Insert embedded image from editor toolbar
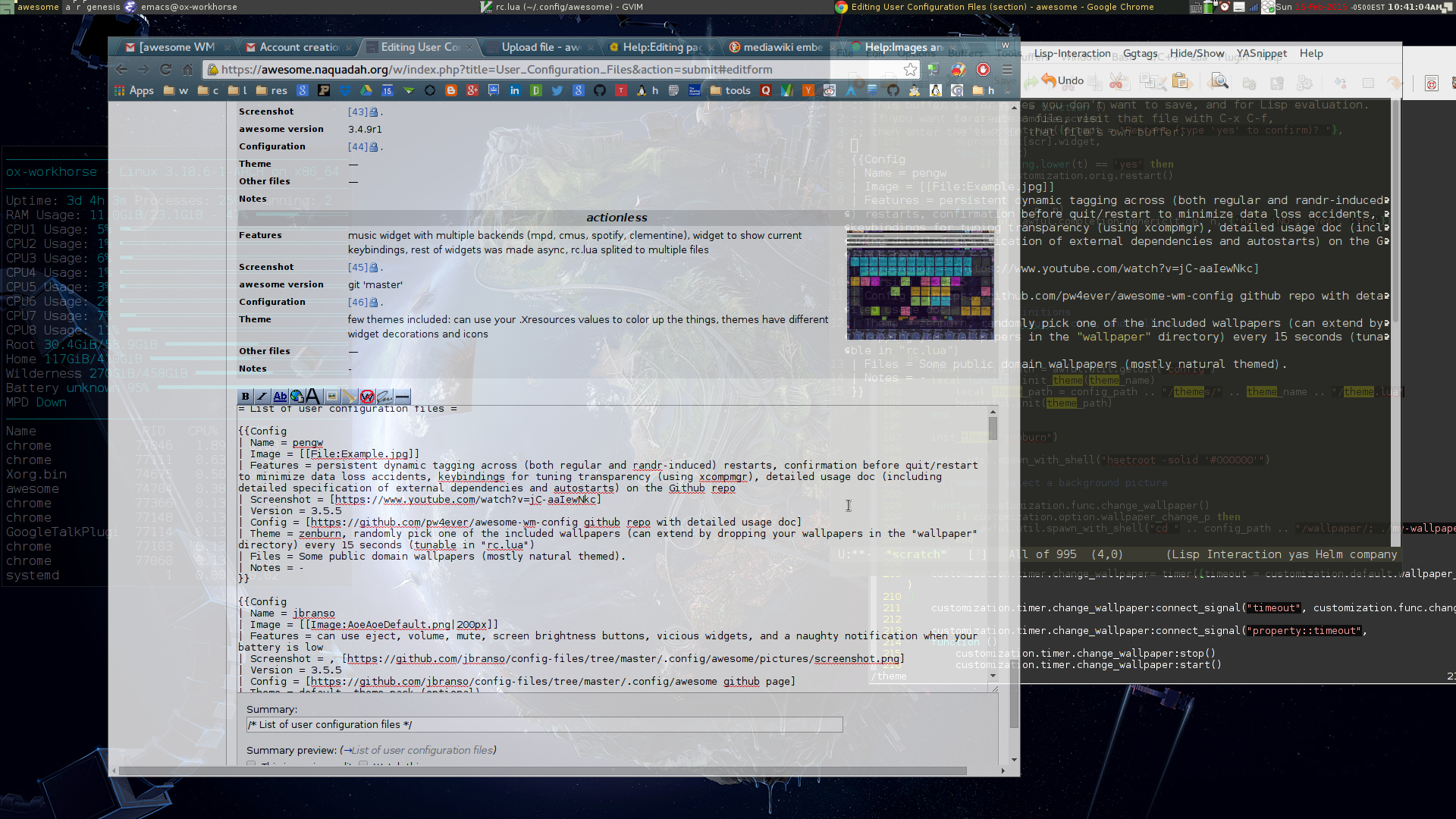 click(x=331, y=397)
